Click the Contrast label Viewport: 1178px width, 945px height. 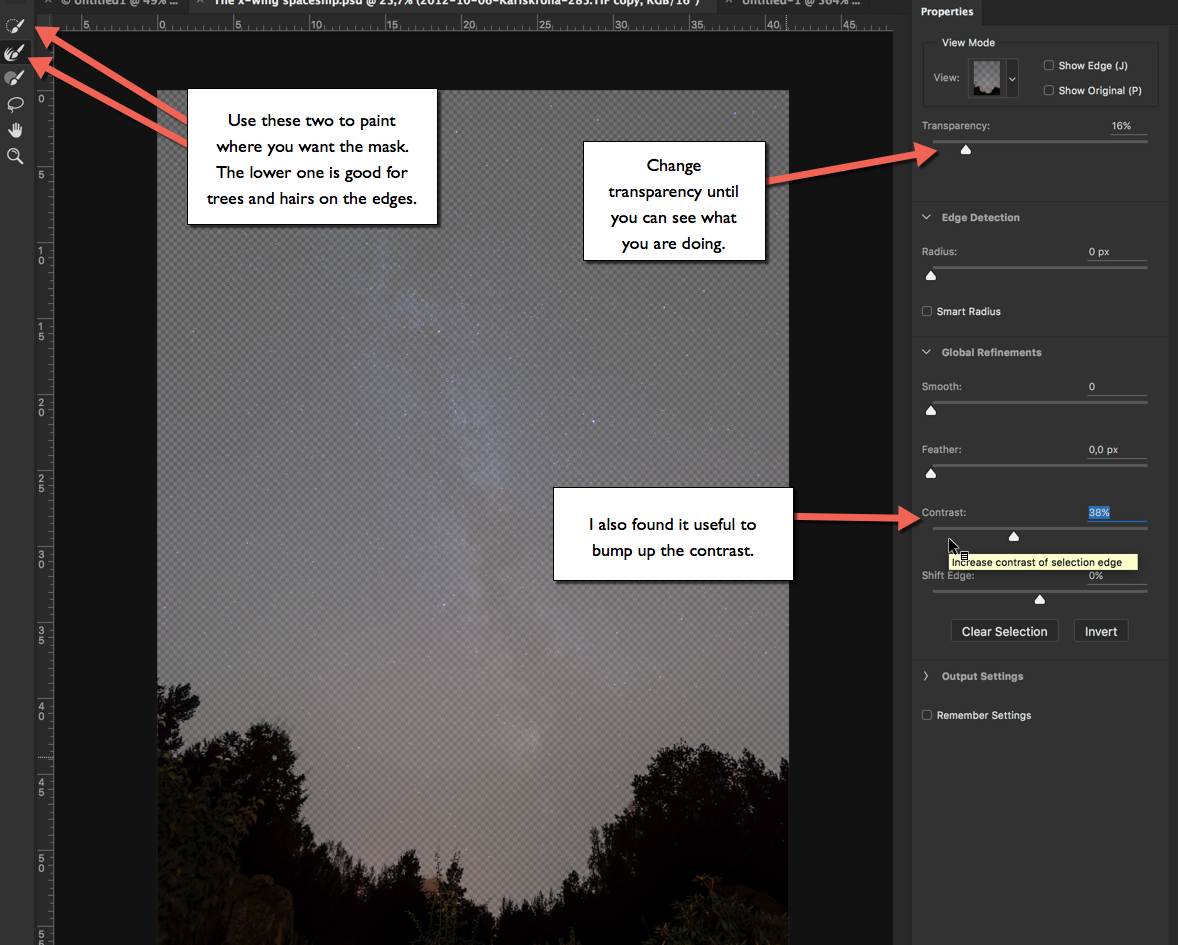[944, 512]
